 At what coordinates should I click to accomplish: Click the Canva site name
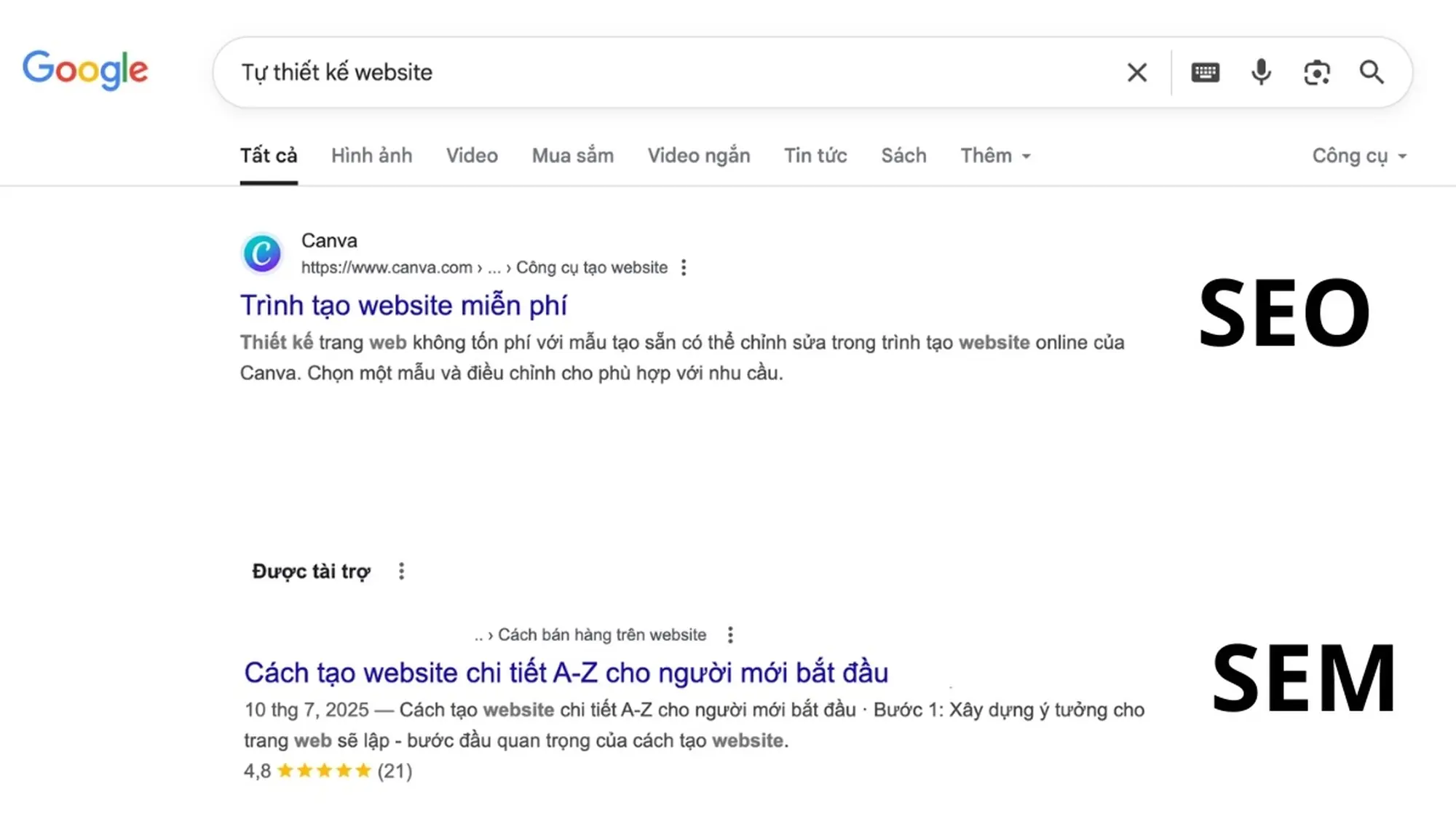(329, 241)
